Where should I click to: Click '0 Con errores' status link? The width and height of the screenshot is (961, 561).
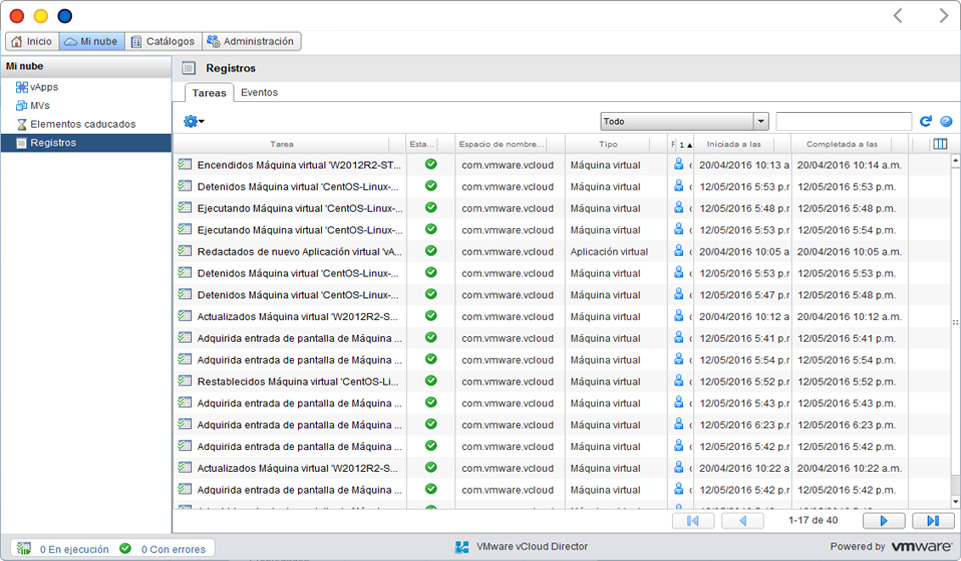[172, 549]
